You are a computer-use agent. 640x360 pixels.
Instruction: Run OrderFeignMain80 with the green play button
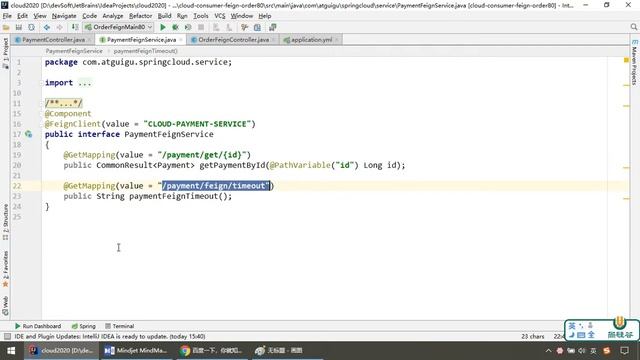click(163, 27)
